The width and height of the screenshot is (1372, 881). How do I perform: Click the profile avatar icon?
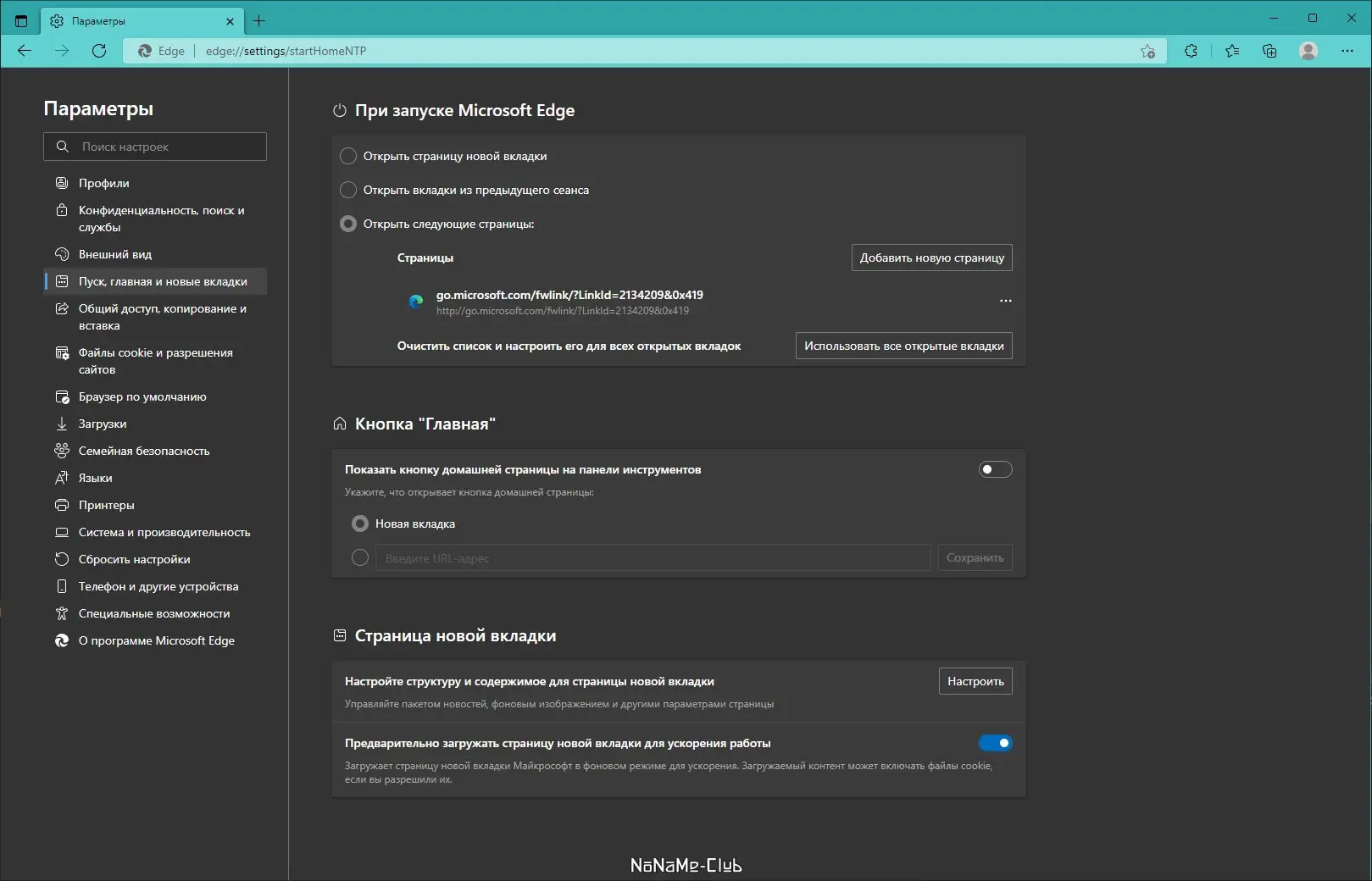point(1308,51)
